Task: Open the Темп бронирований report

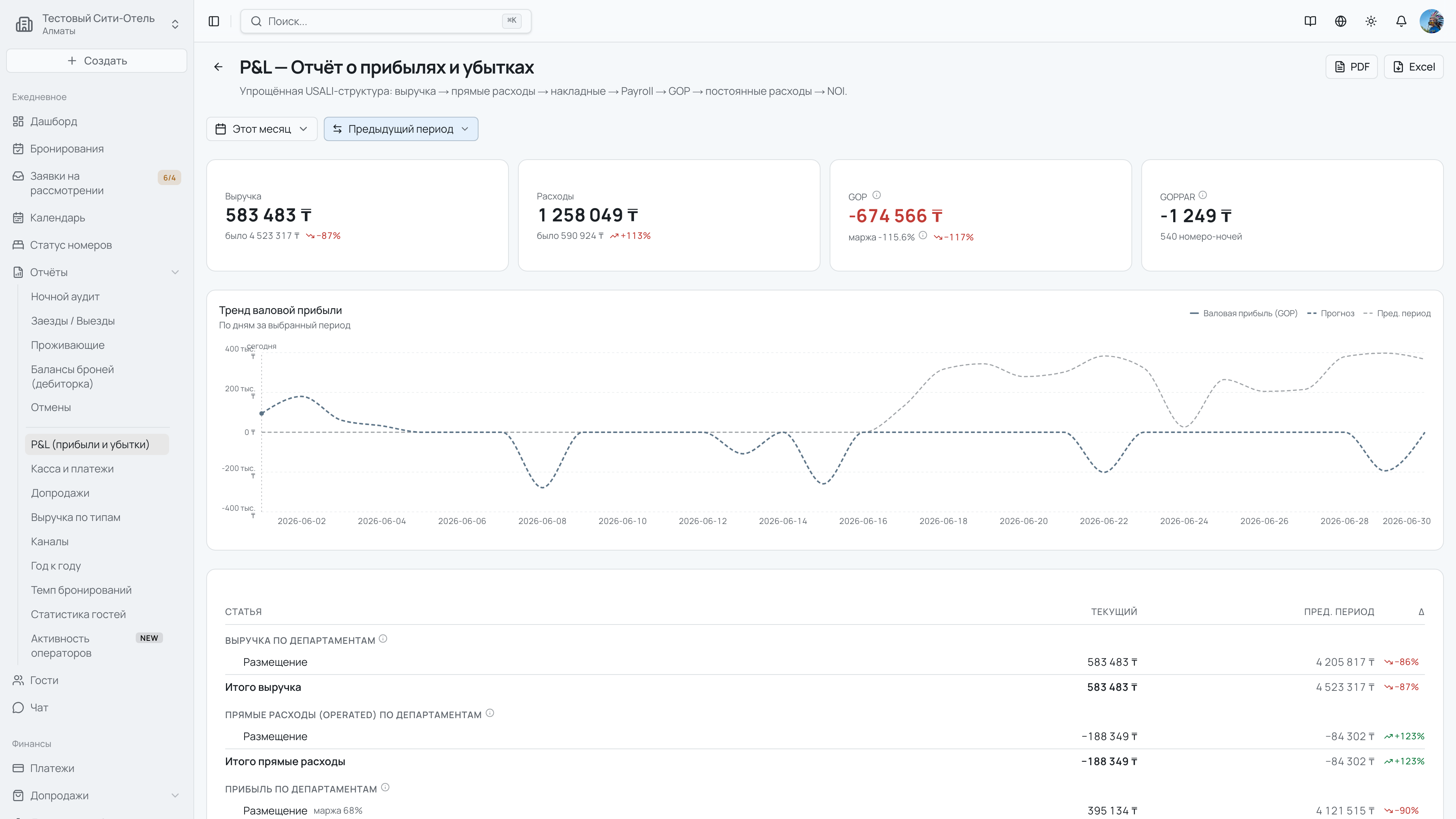Action: tap(97, 590)
